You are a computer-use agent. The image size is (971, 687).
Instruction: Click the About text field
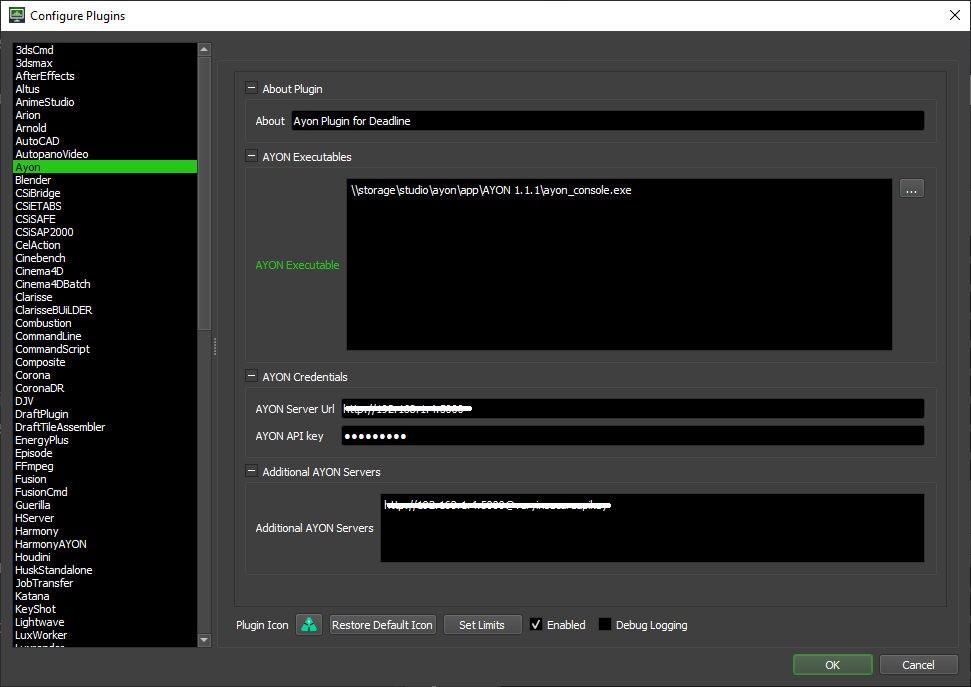607,121
